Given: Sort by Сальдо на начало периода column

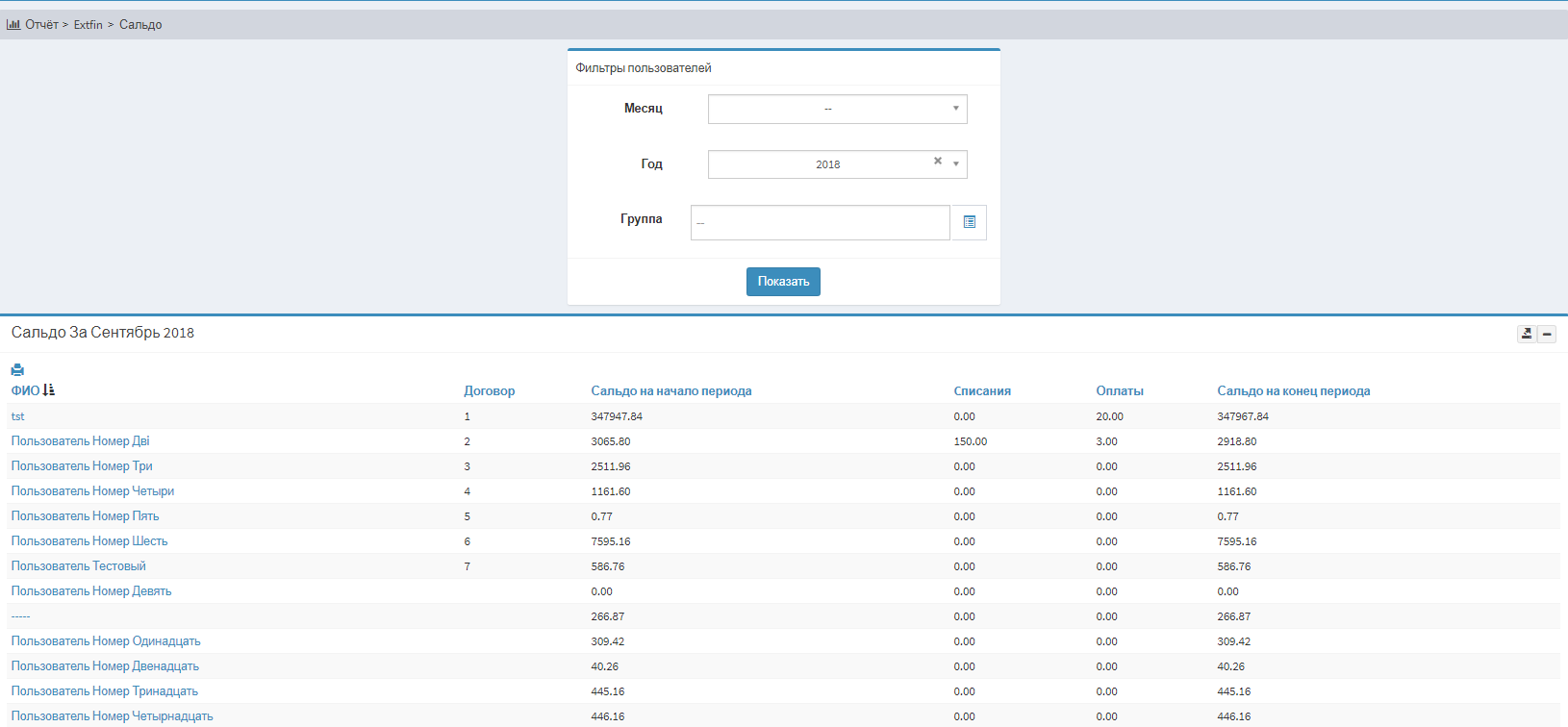Looking at the screenshot, I should pos(670,391).
